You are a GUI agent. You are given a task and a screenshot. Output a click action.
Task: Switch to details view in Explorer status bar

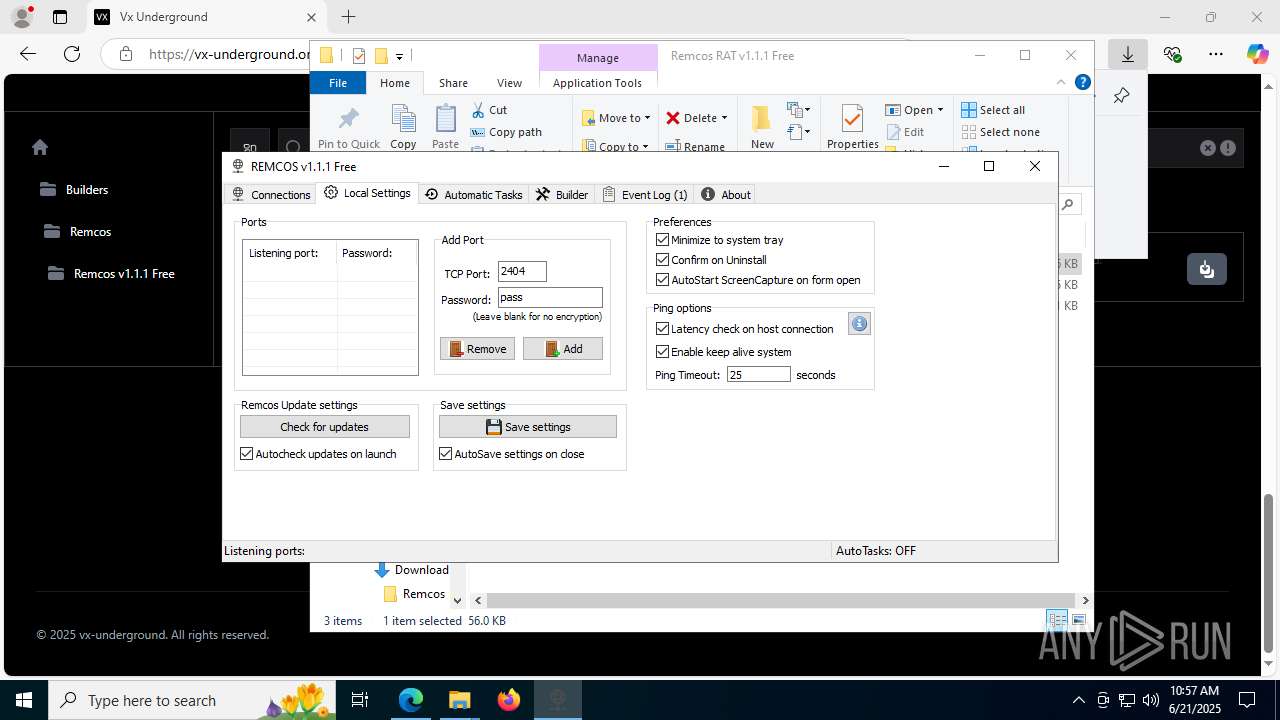coord(1057,620)
